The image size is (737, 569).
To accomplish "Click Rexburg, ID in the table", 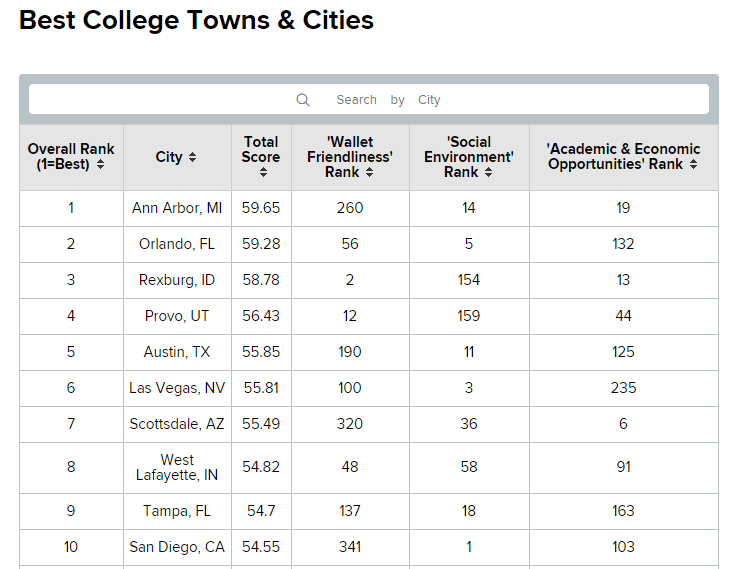I will [177, 280].
